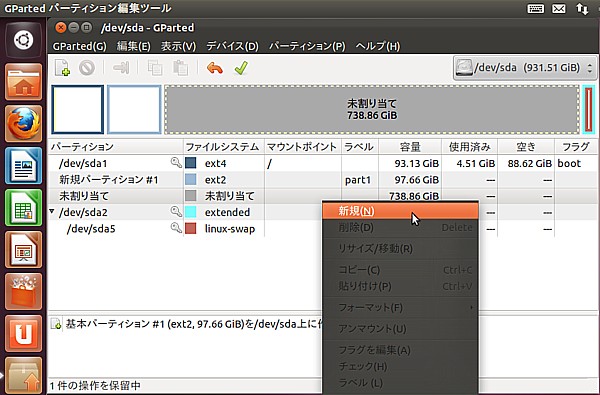Collapse the /dev/sda2 tree expander

click(52, 211)
